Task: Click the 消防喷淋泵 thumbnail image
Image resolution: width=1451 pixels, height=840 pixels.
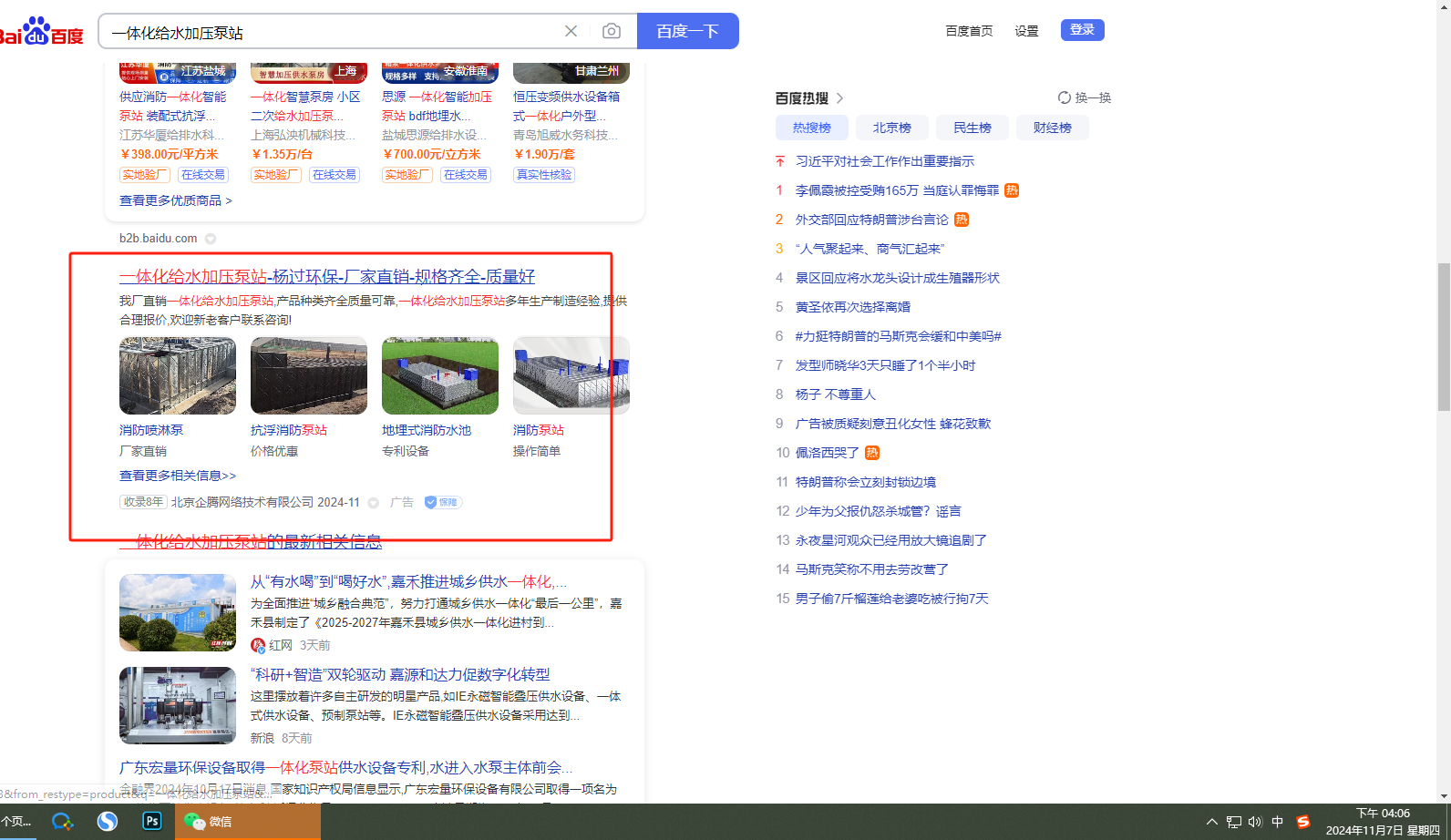Action: (178, 375)
